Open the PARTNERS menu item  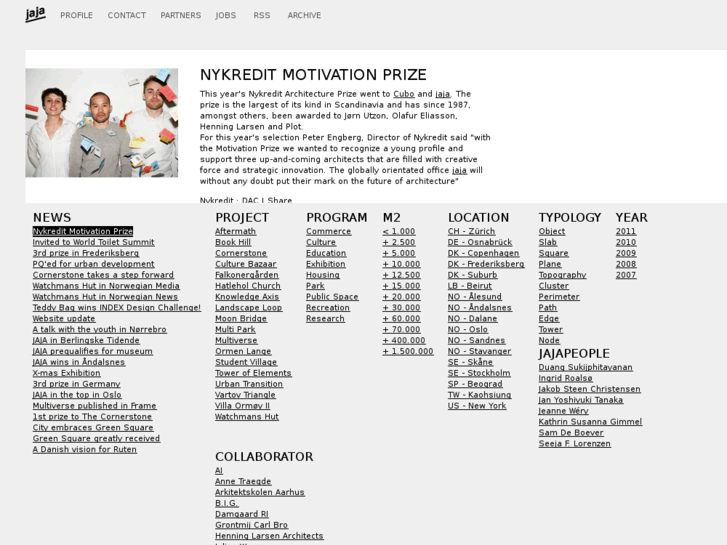(x=181, y=15)
